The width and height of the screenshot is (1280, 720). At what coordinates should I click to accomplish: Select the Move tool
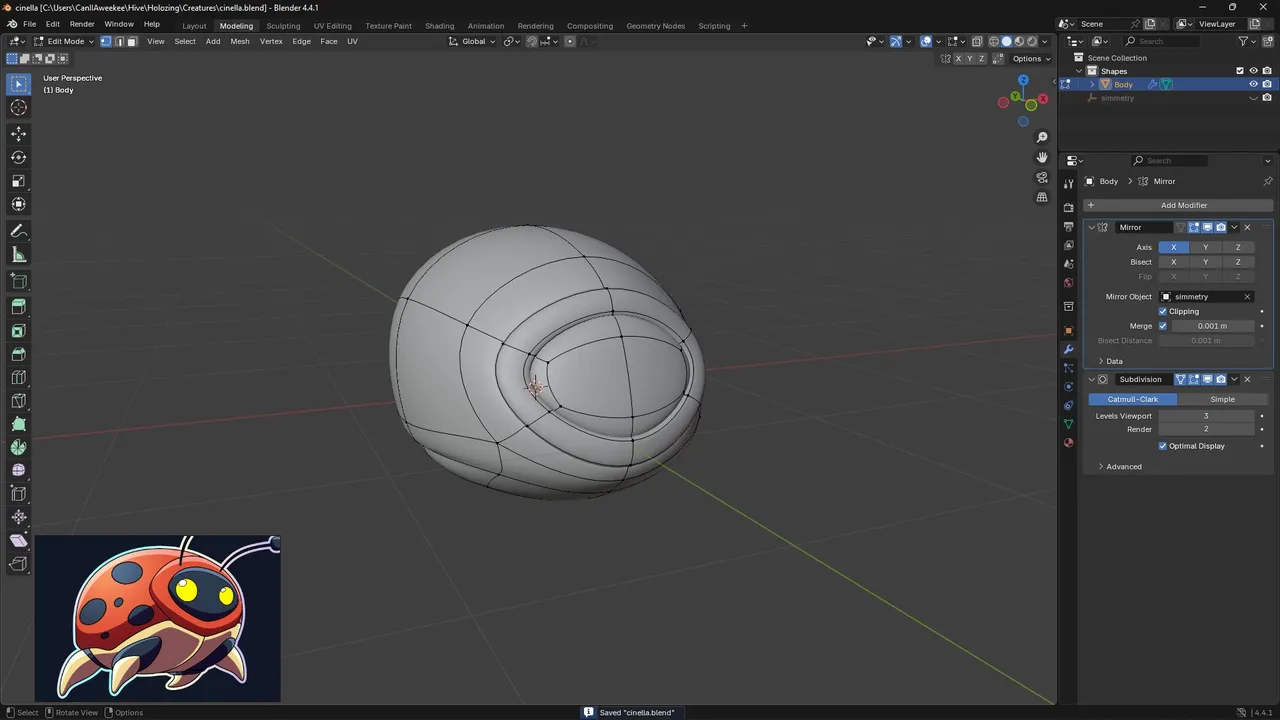click(19, 134)
